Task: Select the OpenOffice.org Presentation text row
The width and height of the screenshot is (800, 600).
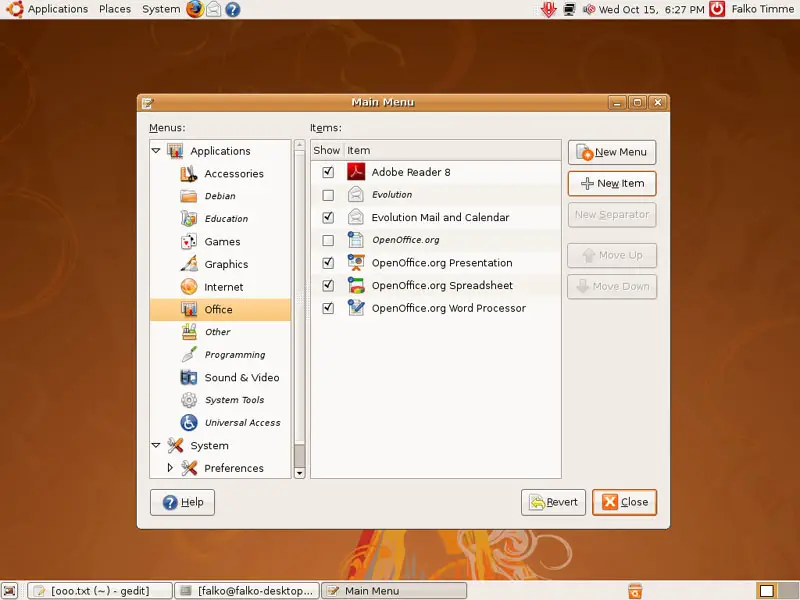Action: [435, 263]
